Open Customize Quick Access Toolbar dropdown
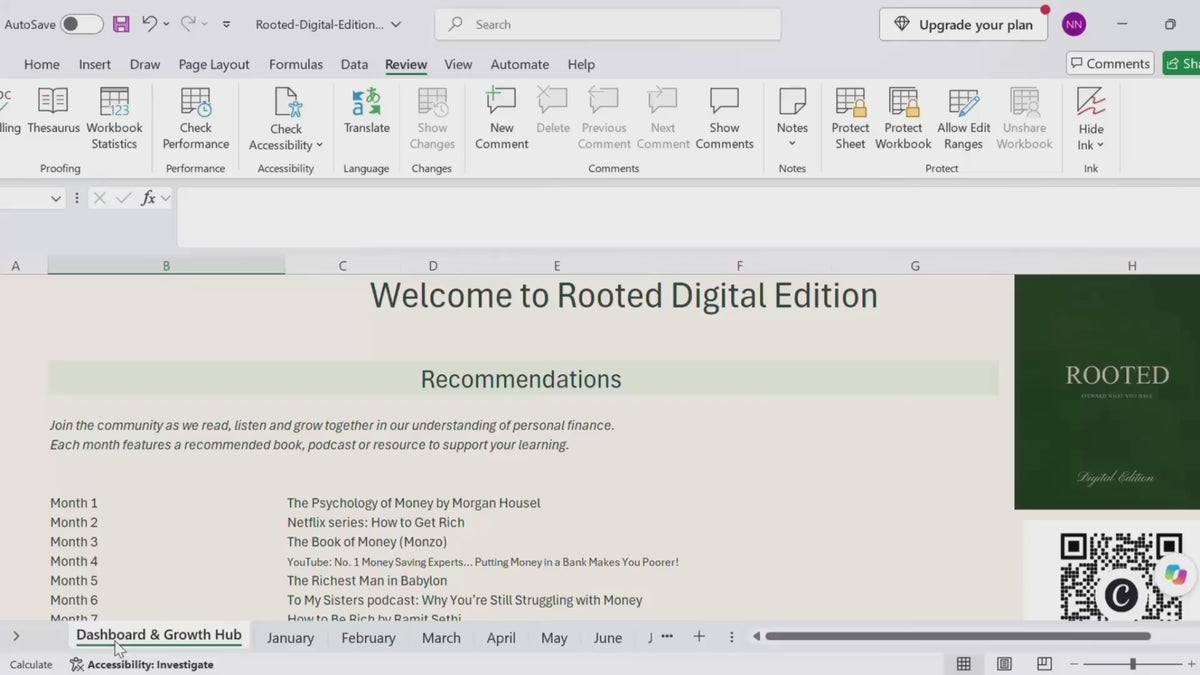 click(226, 24)
